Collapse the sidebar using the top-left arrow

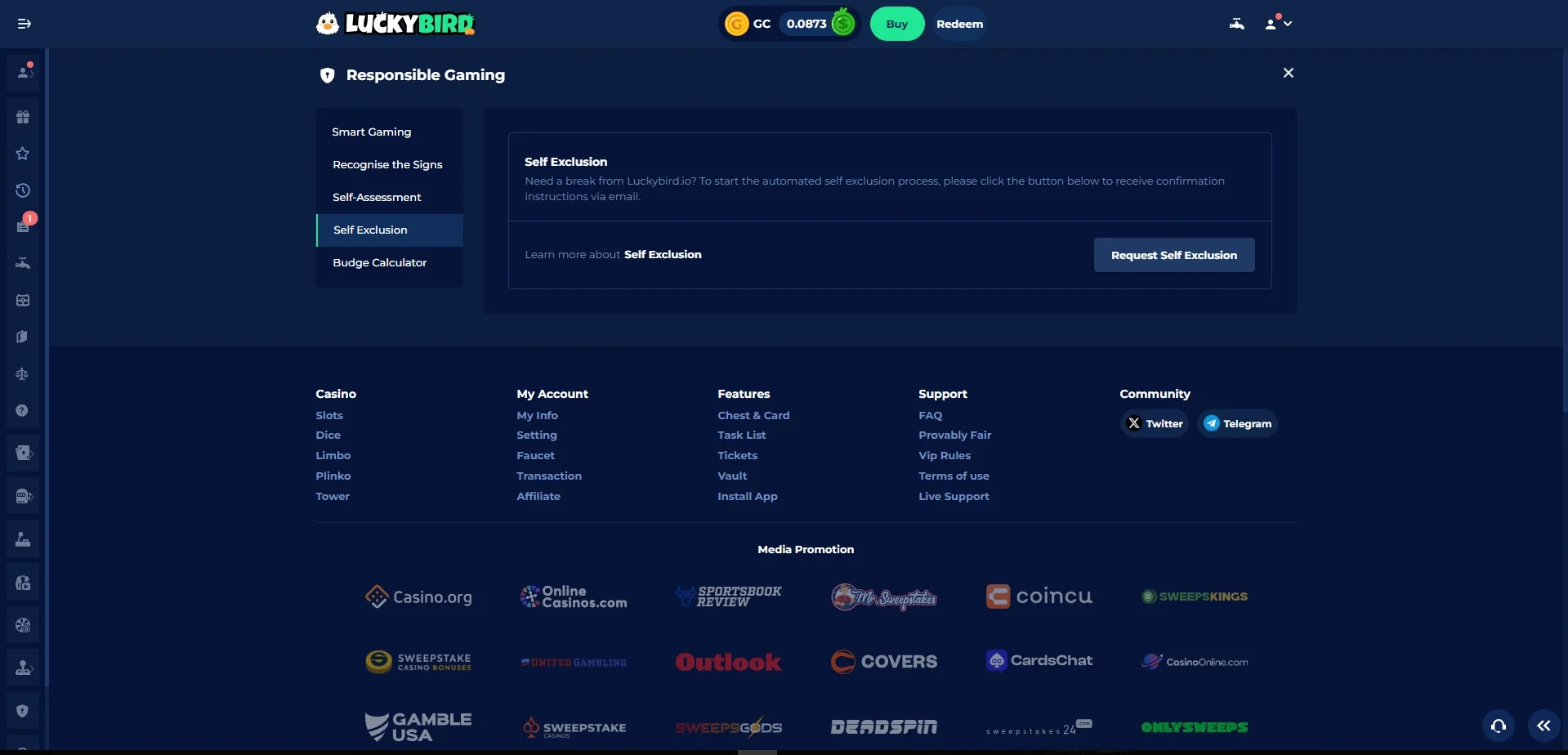pyautogui.click(x=24, y=24)
